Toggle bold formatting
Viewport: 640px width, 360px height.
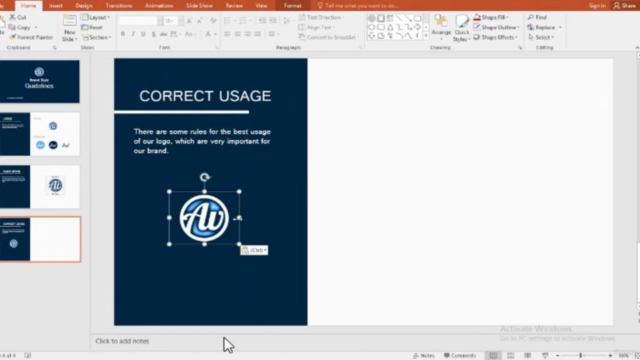123,34
